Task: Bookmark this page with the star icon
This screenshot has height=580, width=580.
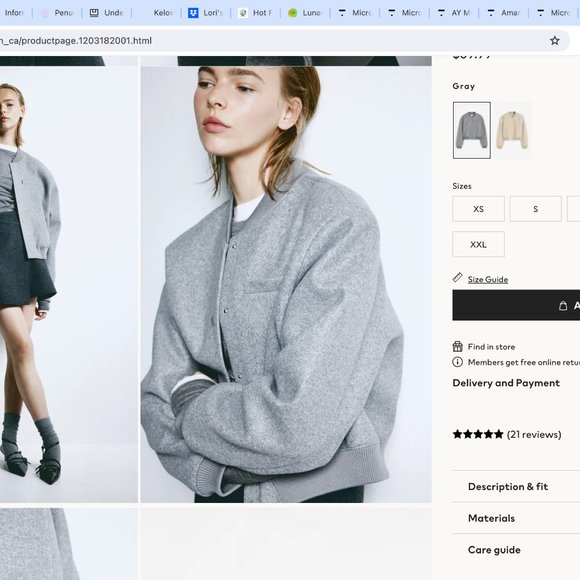Action: click(554, 41)
